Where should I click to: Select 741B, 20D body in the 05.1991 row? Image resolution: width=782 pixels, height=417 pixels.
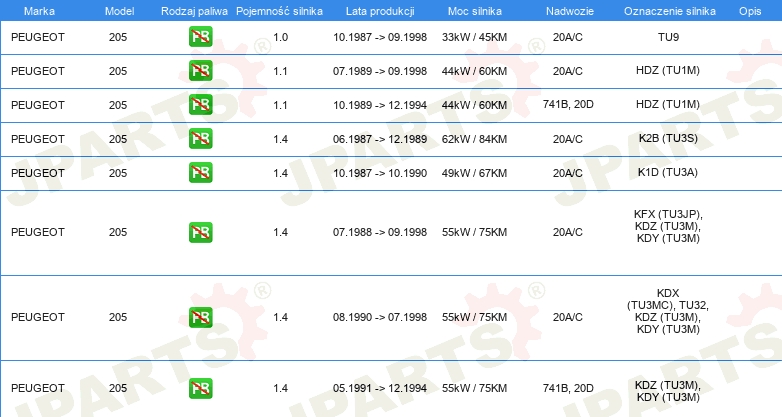(x=568, y=388)
